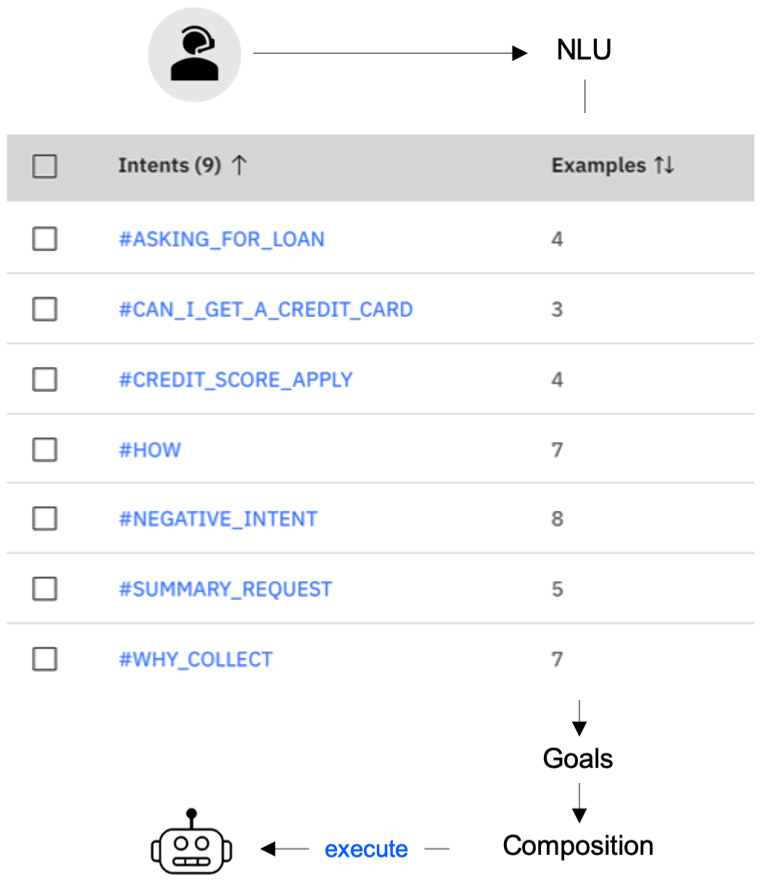Toggle the select-all intents checkbox

pos(44,166)
